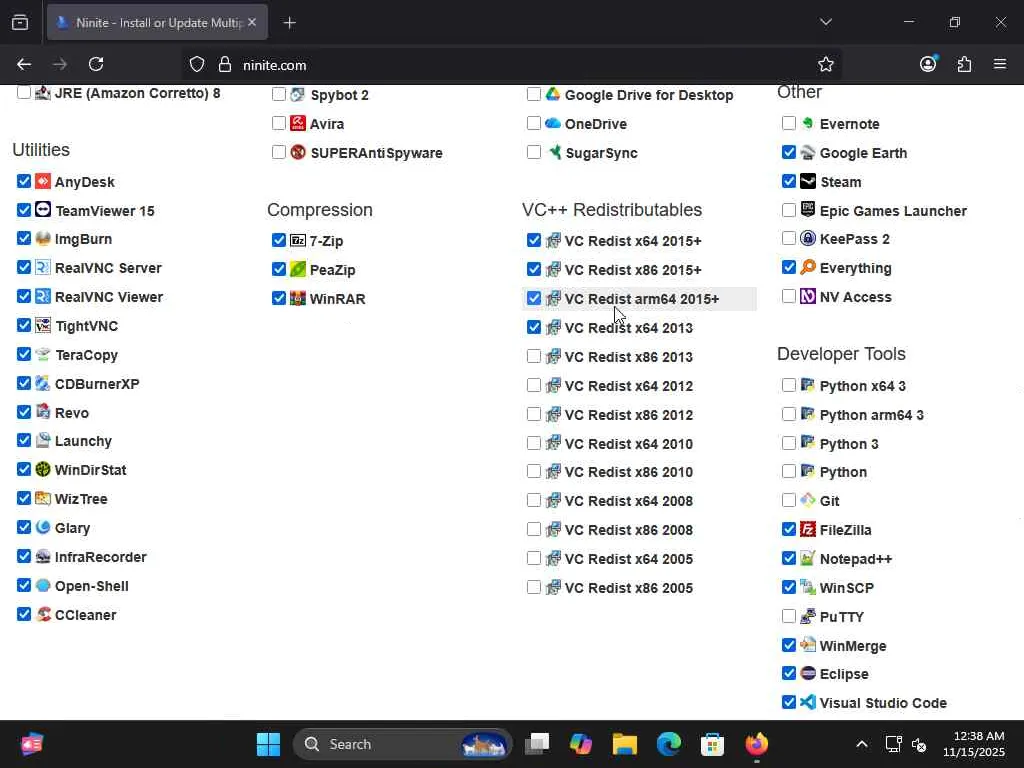Open the clock and date panel
The image size is (1024, 768).
click(973, 744)
